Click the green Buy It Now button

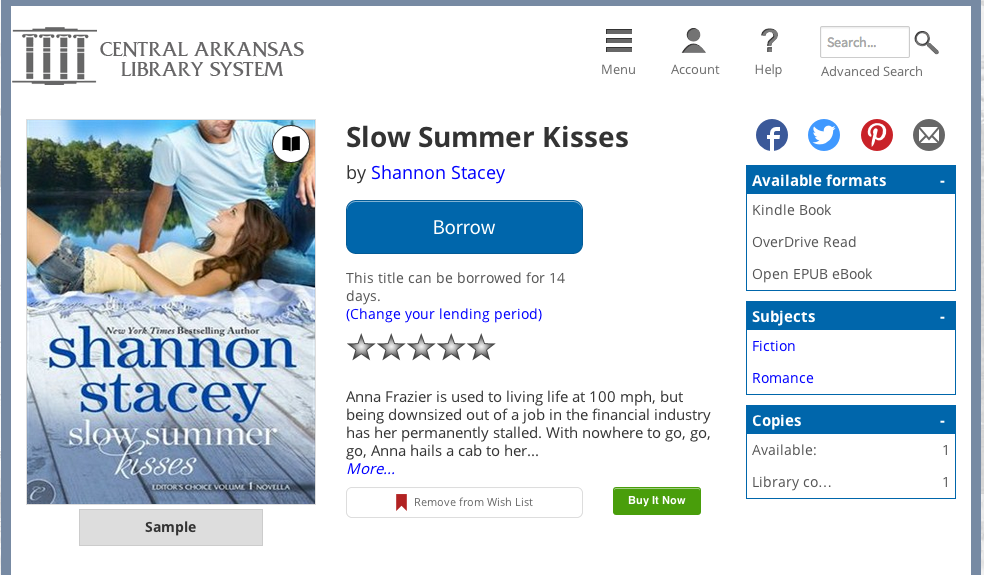657,501
